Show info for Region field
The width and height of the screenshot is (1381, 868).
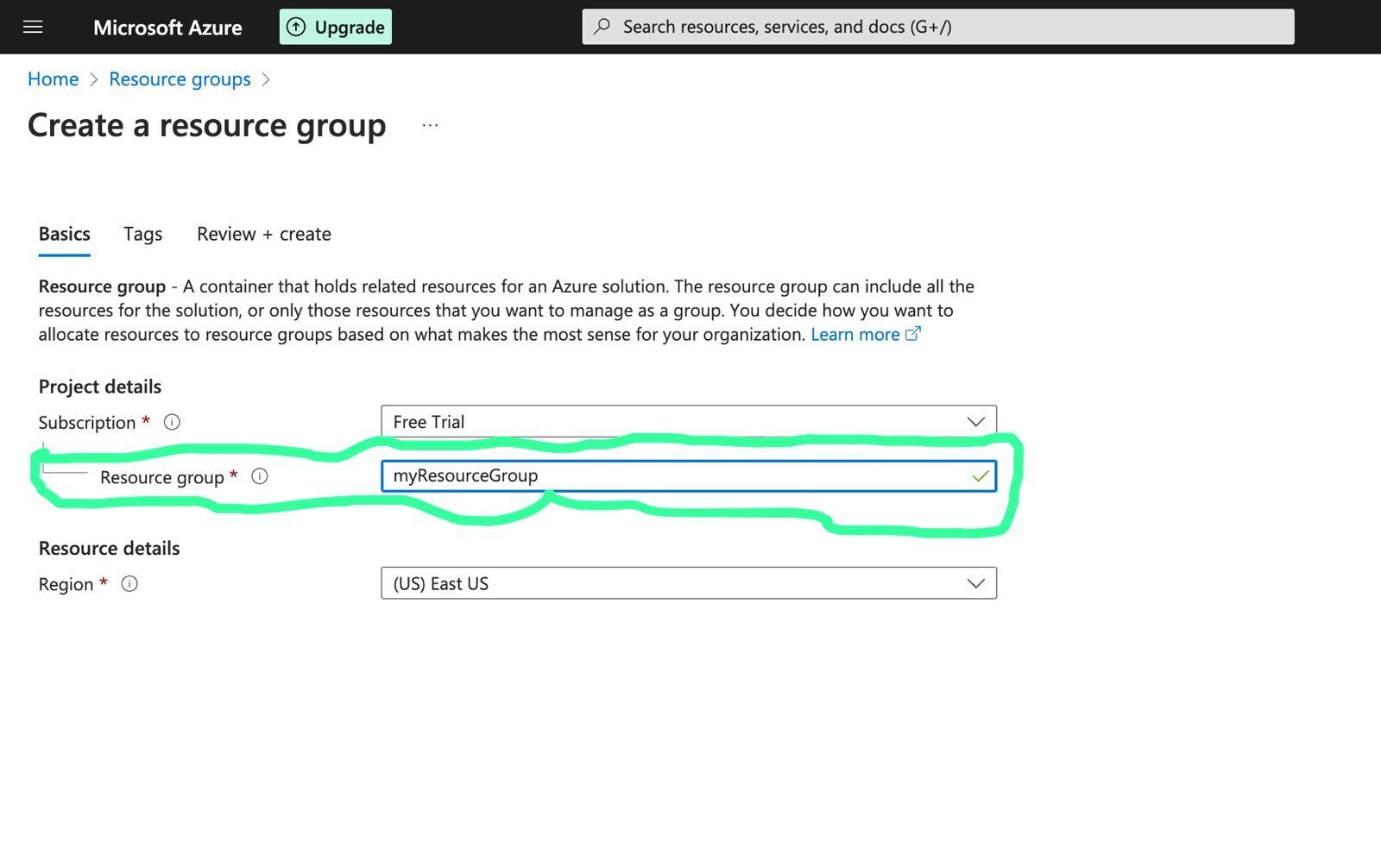[x=129, y=584]
